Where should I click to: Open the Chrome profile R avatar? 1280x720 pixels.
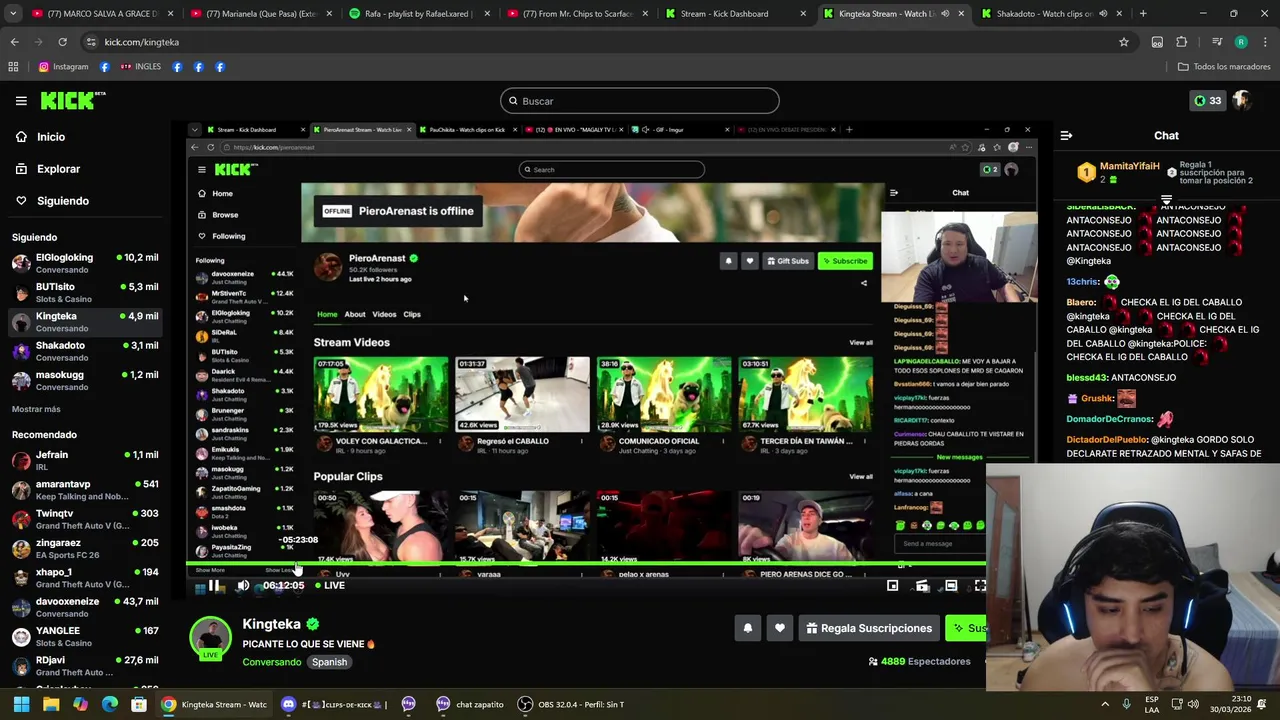[x=1241, y=42]
